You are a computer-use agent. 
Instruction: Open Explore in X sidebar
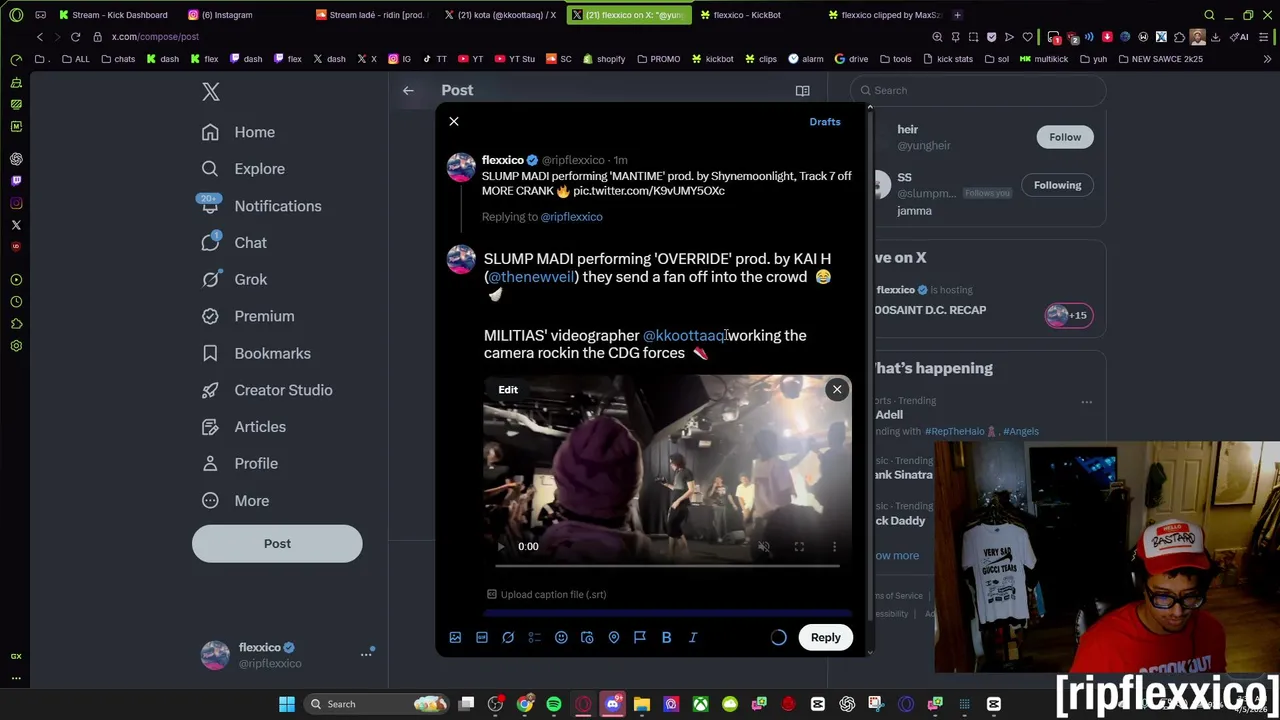click(243, 169)
